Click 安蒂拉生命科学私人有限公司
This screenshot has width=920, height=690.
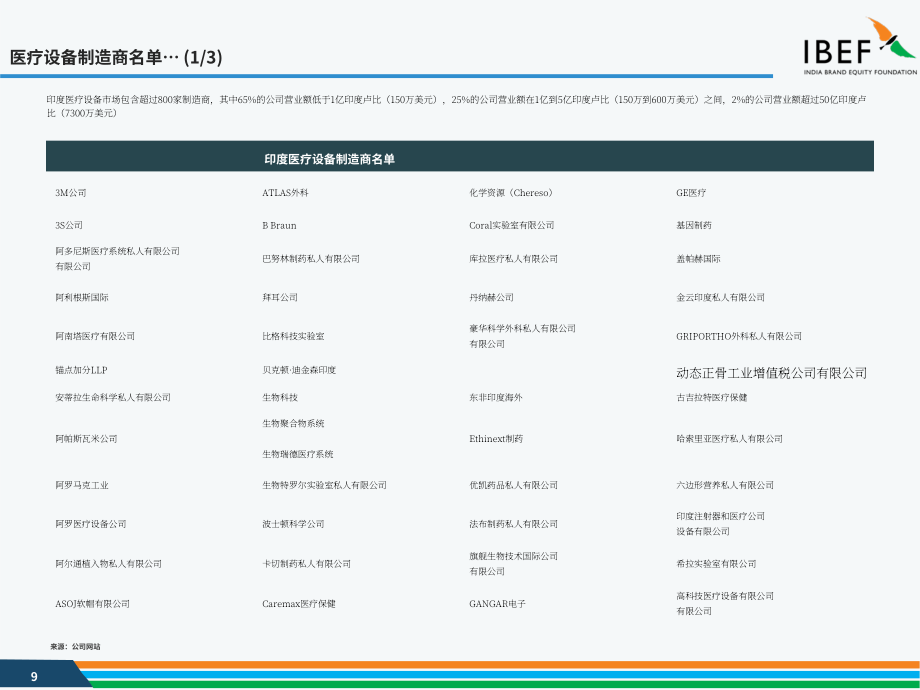tap(113, 398)
